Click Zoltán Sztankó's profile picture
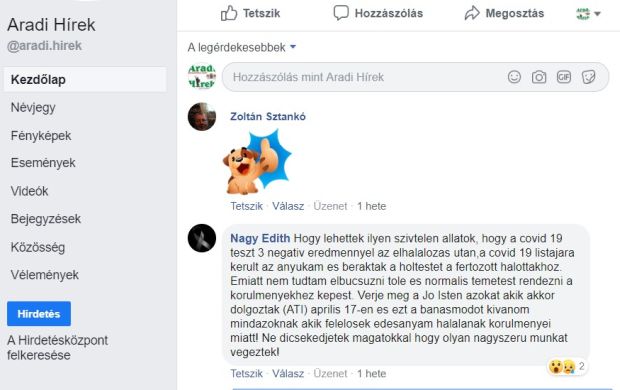Viewport: 620px width, 390px height. tap(202, 117)
